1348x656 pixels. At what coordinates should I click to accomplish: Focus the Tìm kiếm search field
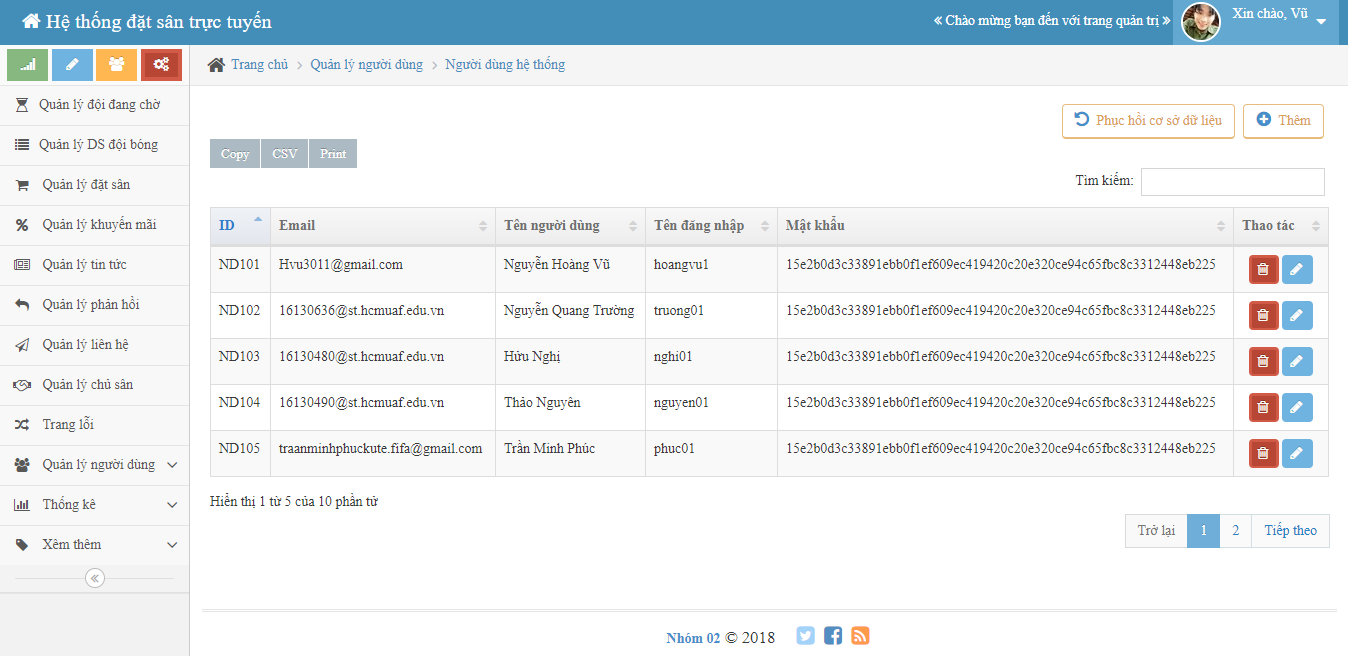(1232, 182)
